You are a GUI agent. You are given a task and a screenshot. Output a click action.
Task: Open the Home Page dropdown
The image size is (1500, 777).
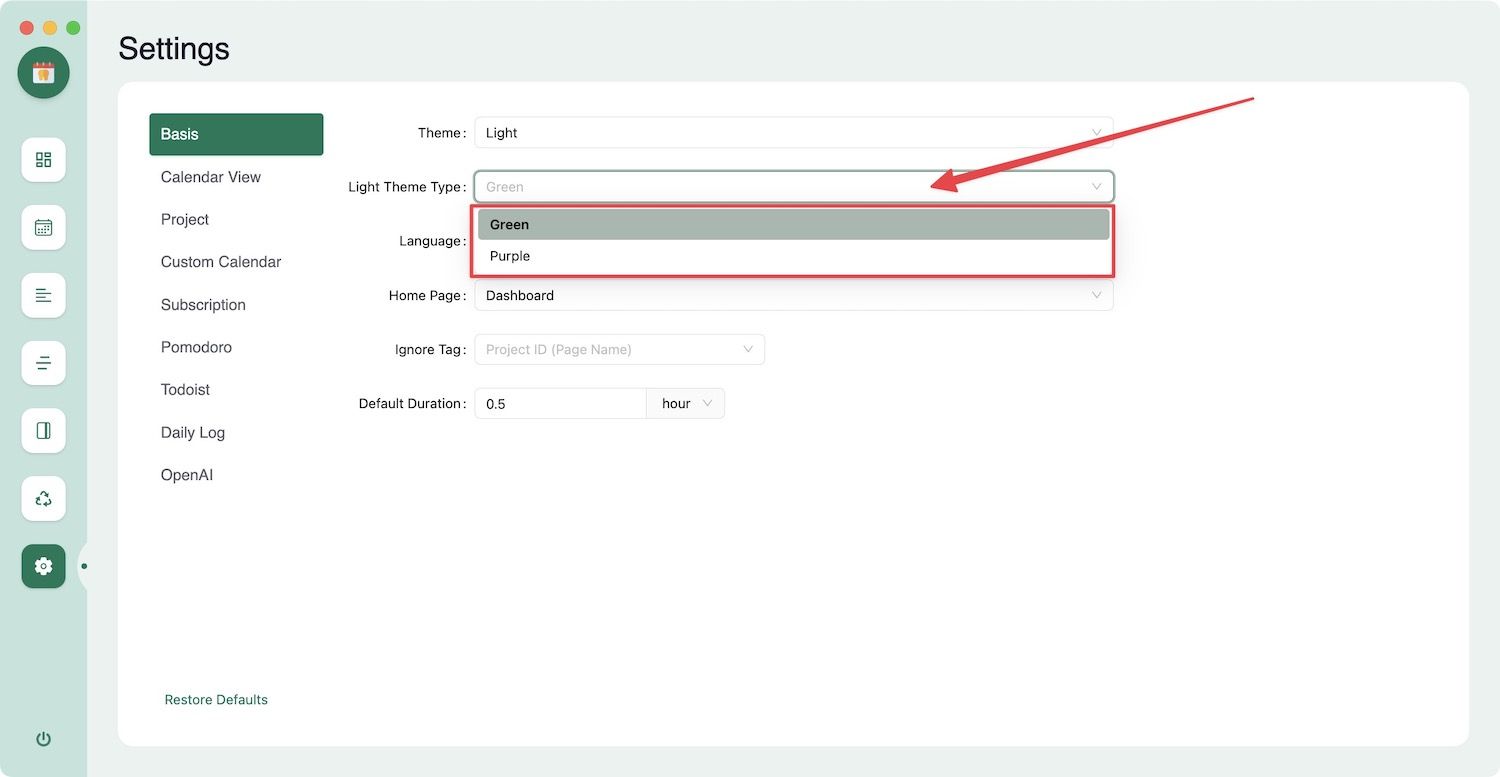click(793, 296)
